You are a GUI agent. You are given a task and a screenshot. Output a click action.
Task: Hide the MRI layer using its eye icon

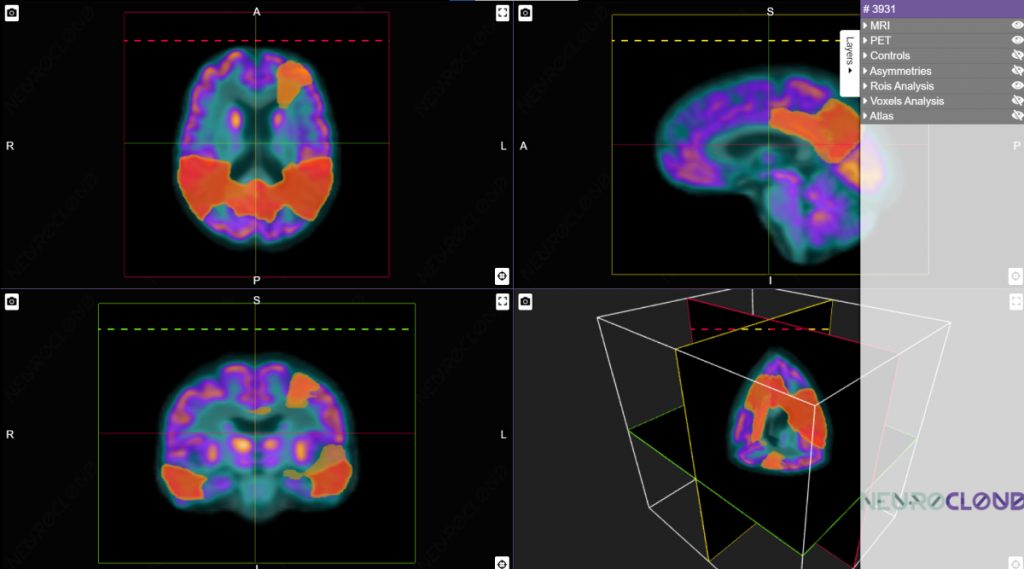click(1017, 26)
